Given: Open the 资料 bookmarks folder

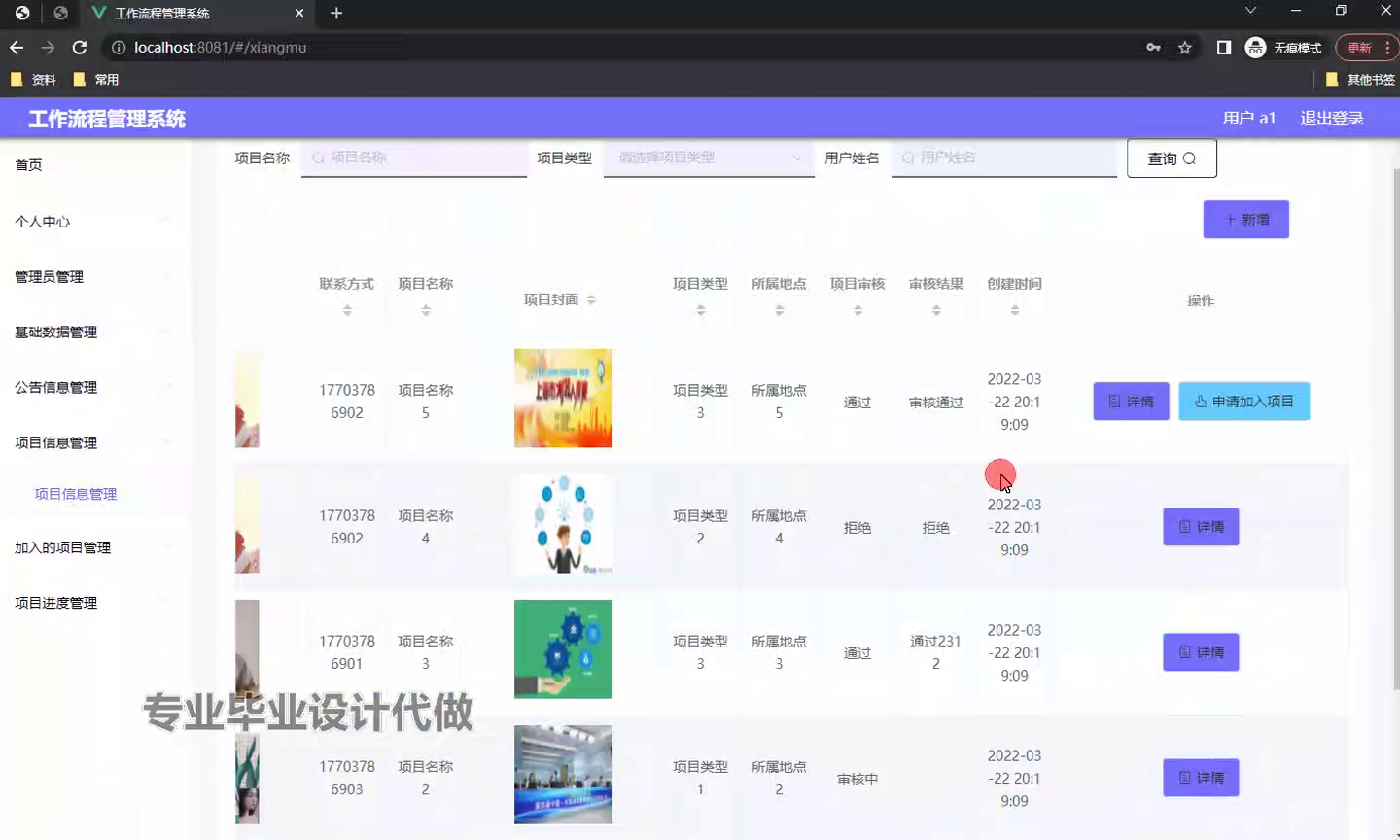Looking at the screenshot, I should click(x=33, y=80).
